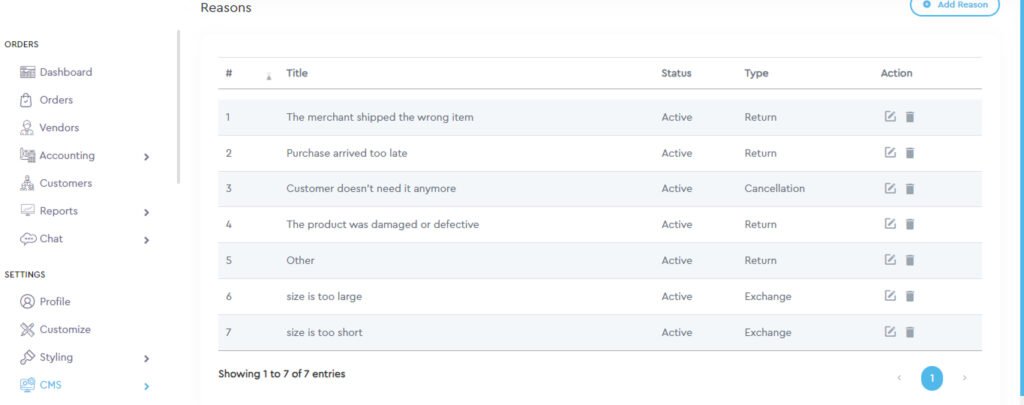
Task: Edit the 'Other' reason row
Action: pos(890,260)
